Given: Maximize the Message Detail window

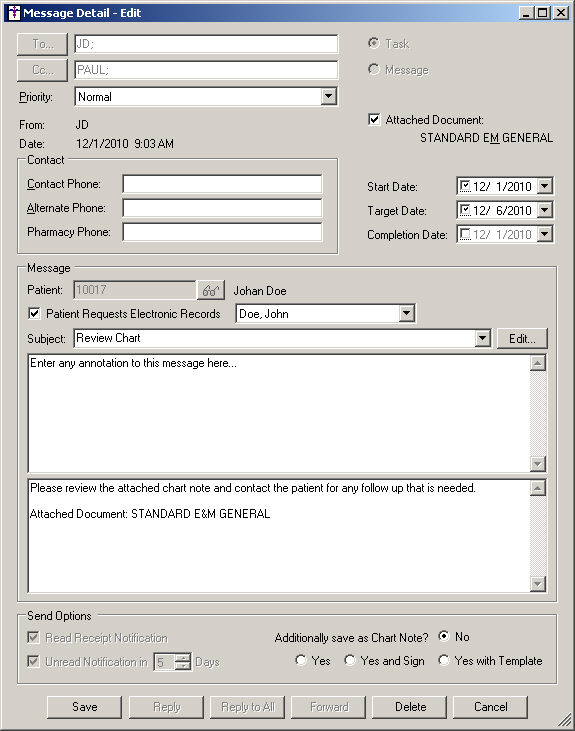Looking at the screenshot, I should (x=543, y=13).
